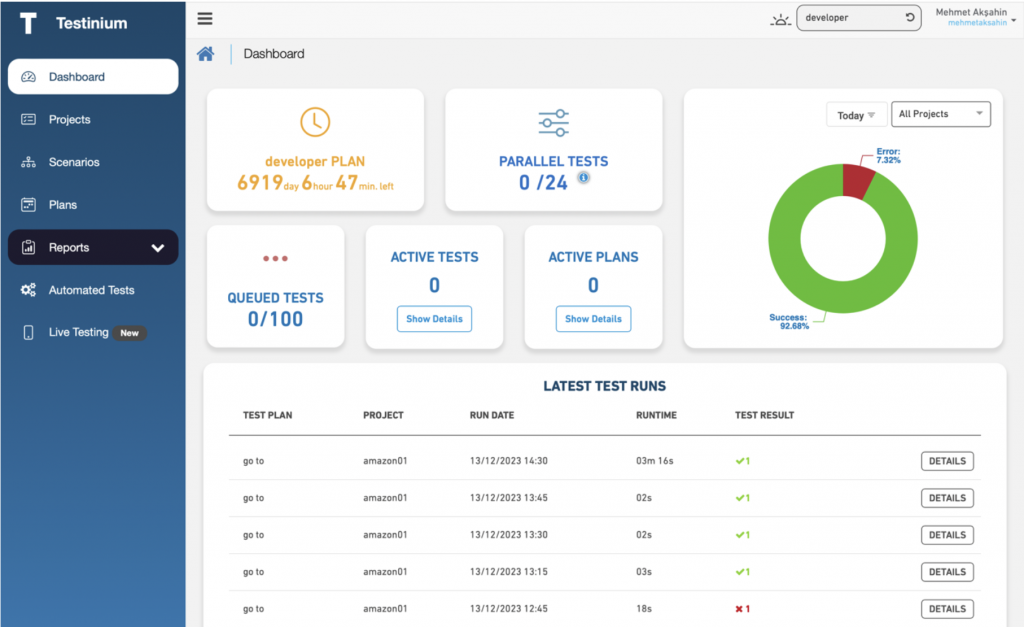Click the clock icon on developer plan card
Screen dimensions: 1024x627
click(x=315, y=122)
